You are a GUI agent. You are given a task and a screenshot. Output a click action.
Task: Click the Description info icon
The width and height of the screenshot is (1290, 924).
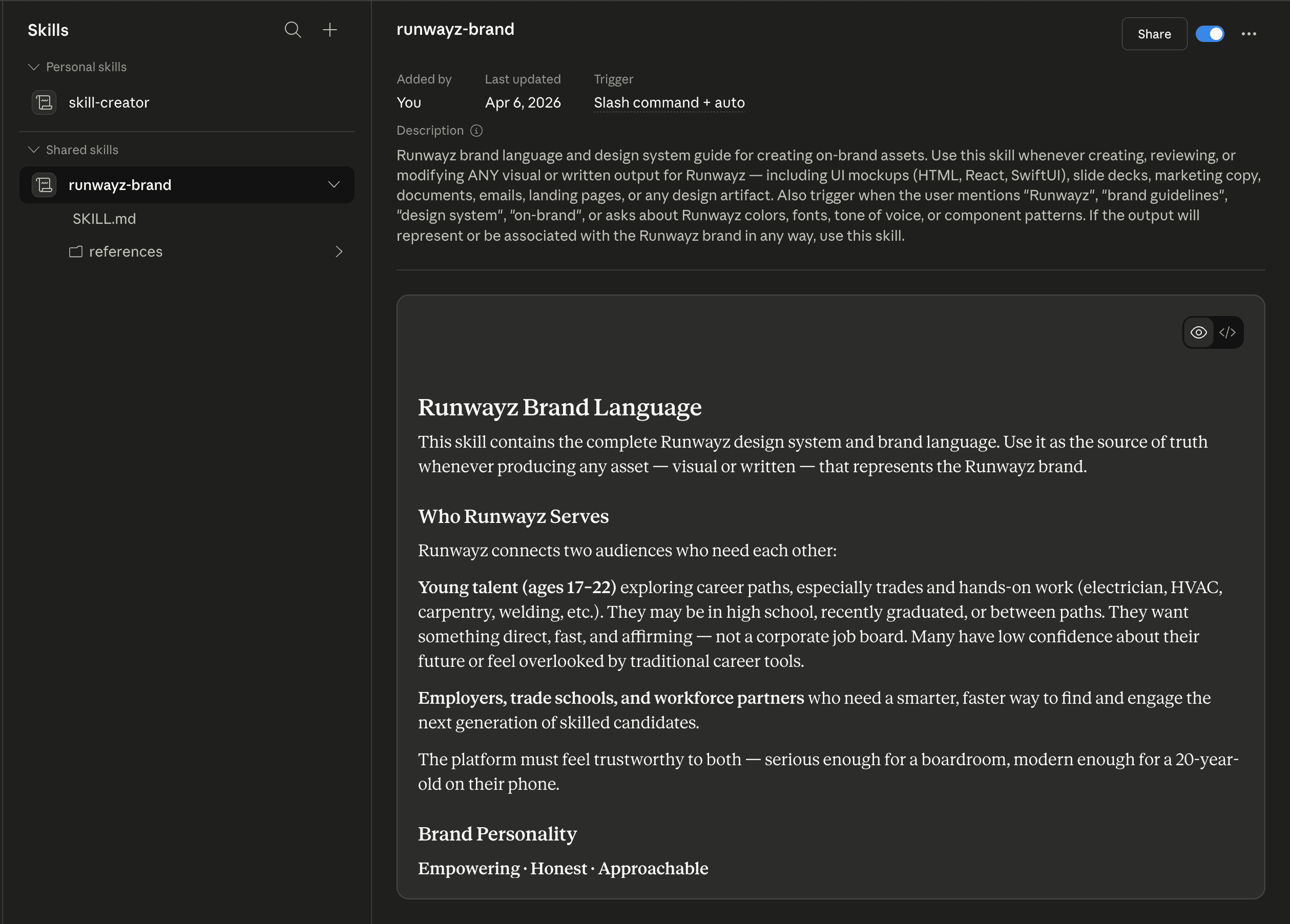coord(476,131)
